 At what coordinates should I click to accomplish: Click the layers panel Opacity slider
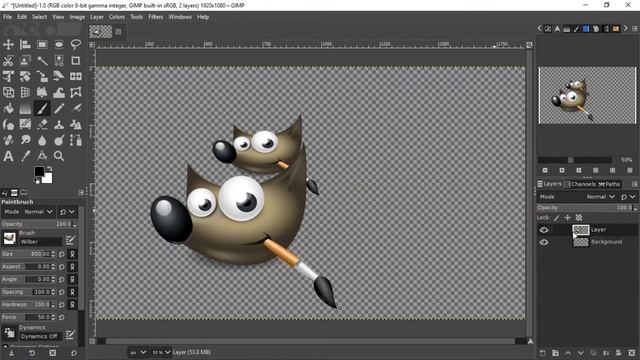587,207
